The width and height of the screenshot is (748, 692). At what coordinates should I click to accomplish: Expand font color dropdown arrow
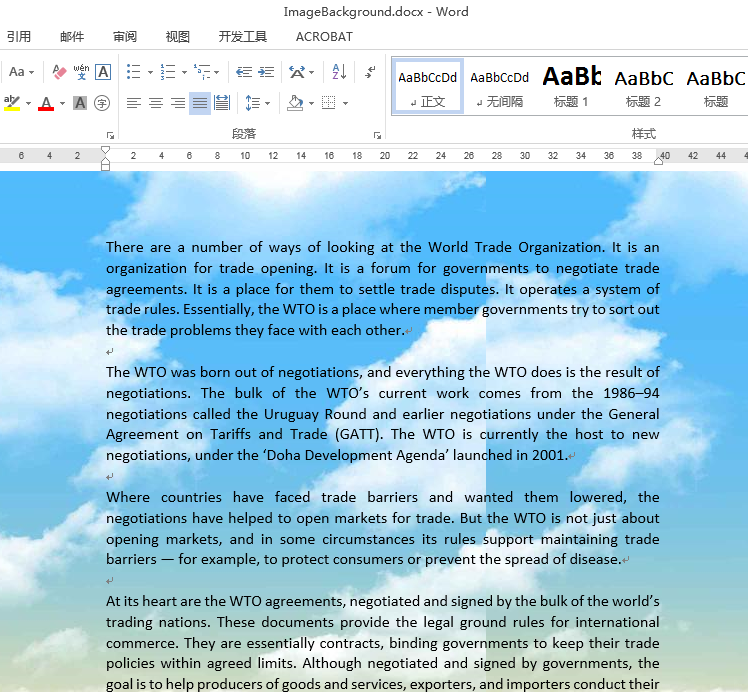tap(62, 103)
